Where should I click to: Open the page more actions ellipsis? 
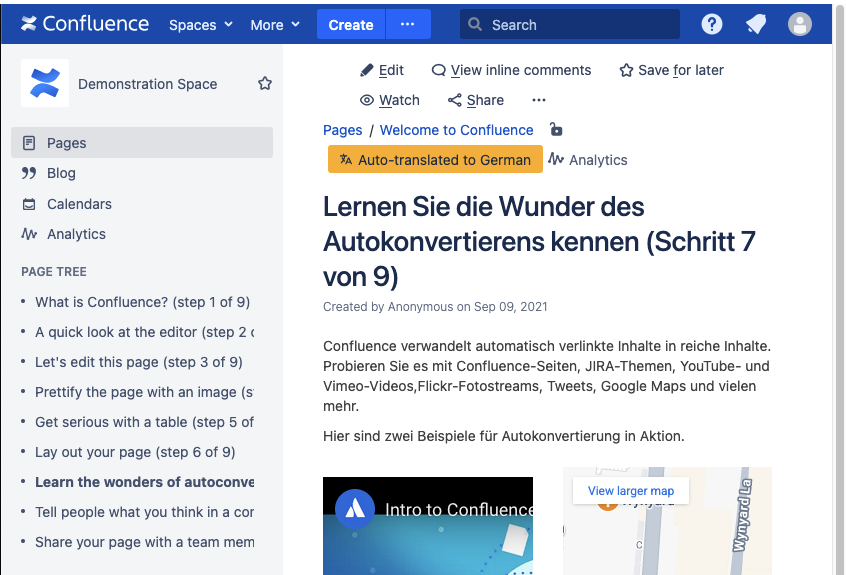(x=538, y=100)
